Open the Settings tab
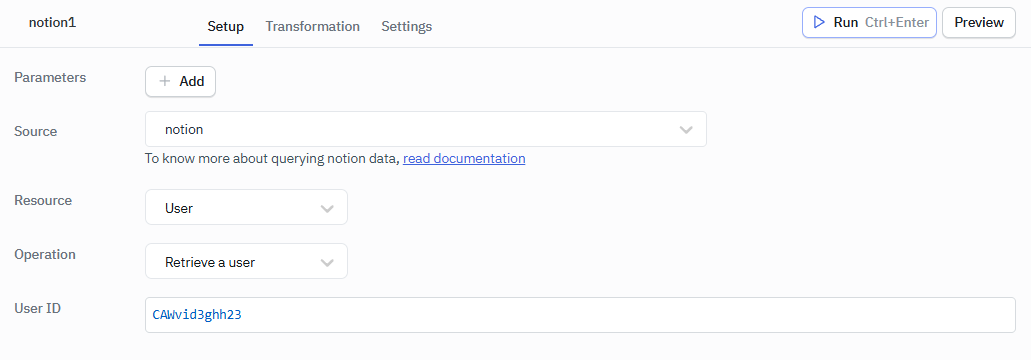1031x360 pixels. pos(406,26)
